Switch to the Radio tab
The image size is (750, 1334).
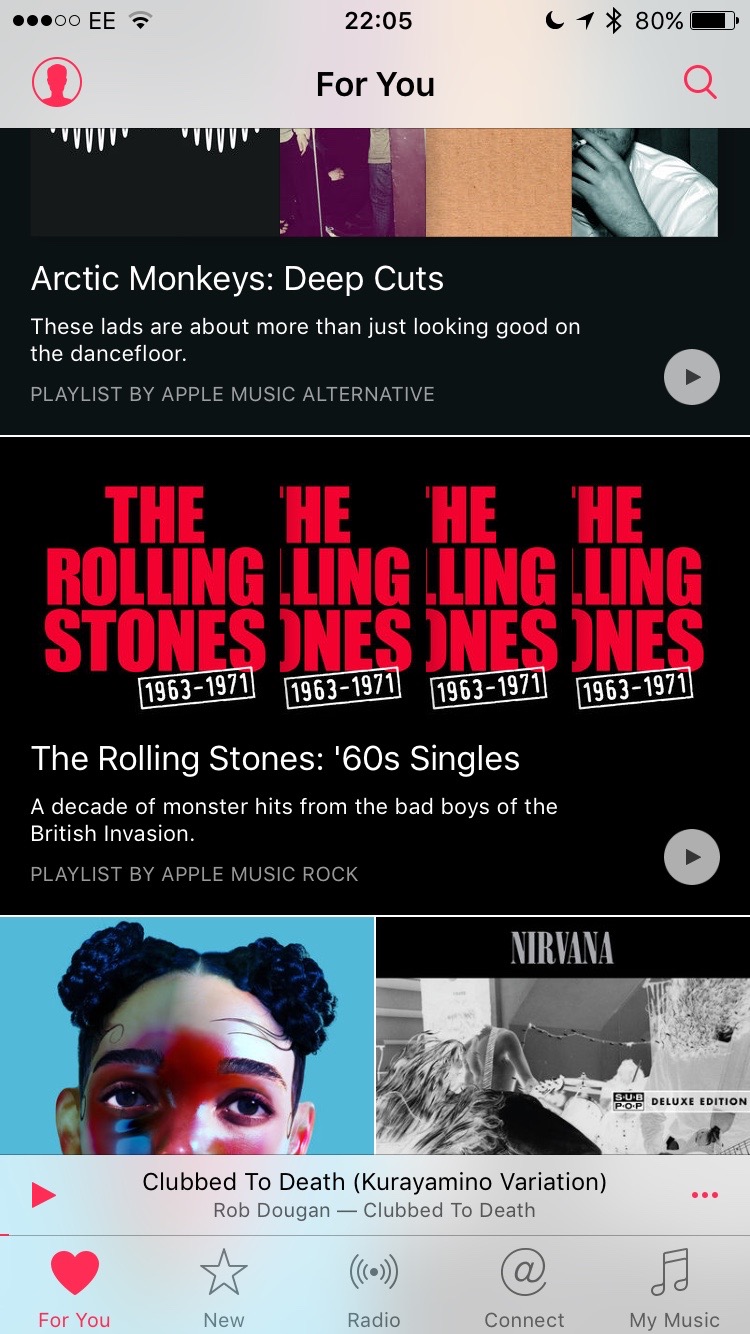374,1289
